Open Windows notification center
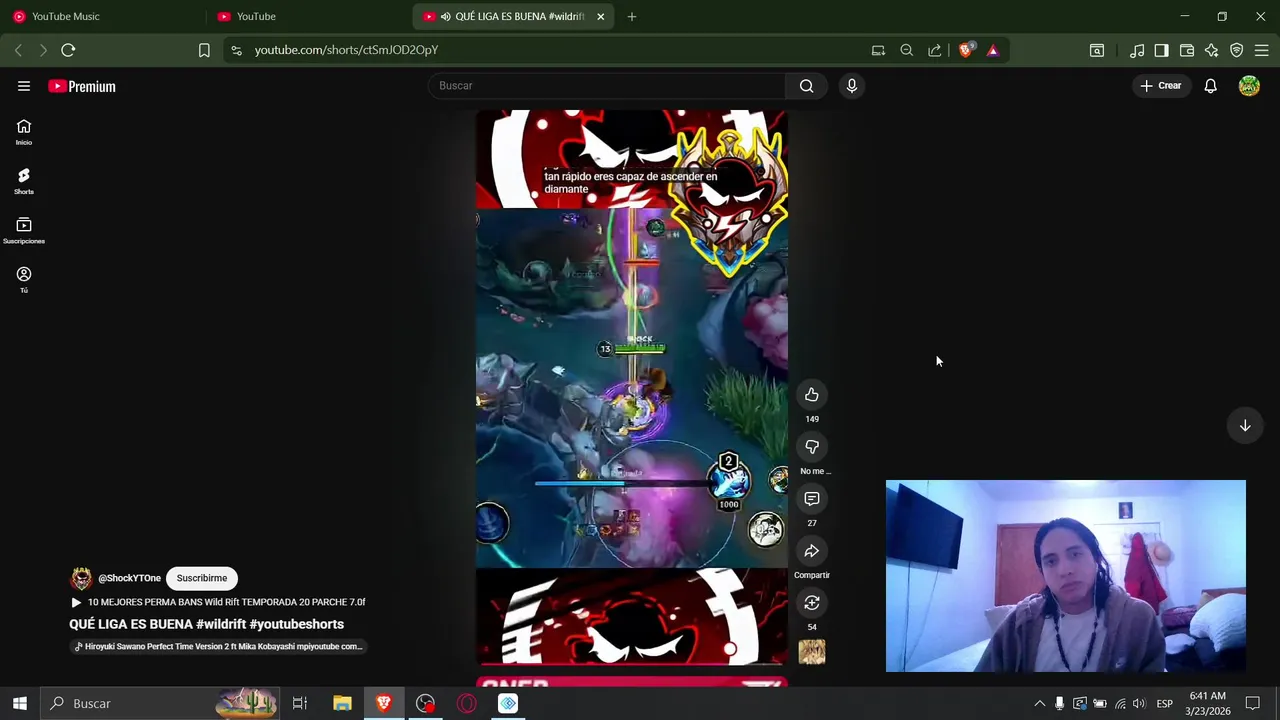Screen dimensions: 1280x720 coord(1252,703)
